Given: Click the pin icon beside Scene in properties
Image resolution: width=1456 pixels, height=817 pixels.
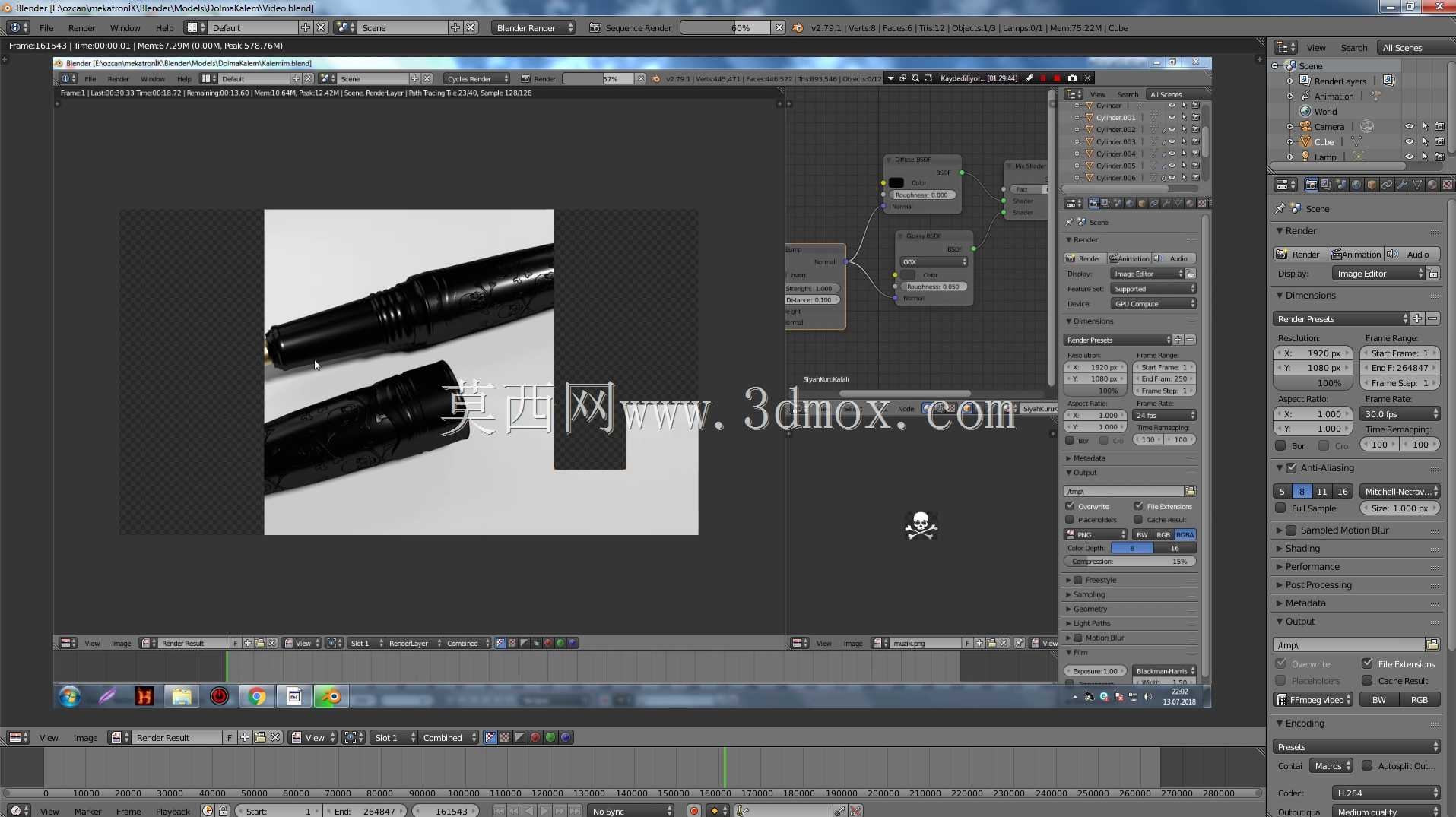Looking at the screenshot, I should tap(1280, 209).
